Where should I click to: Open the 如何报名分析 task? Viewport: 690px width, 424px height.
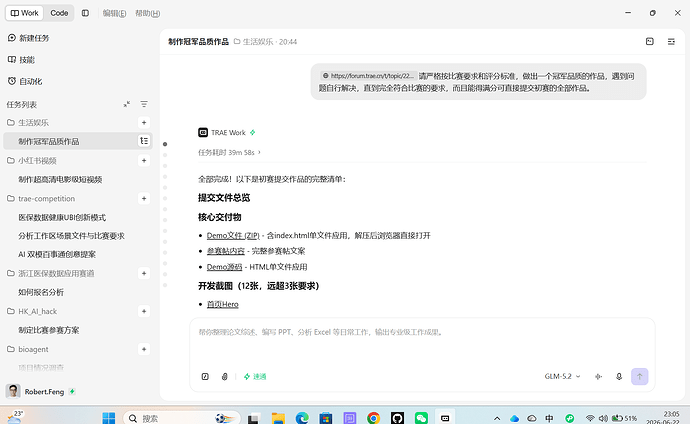[x=41, y=292]
